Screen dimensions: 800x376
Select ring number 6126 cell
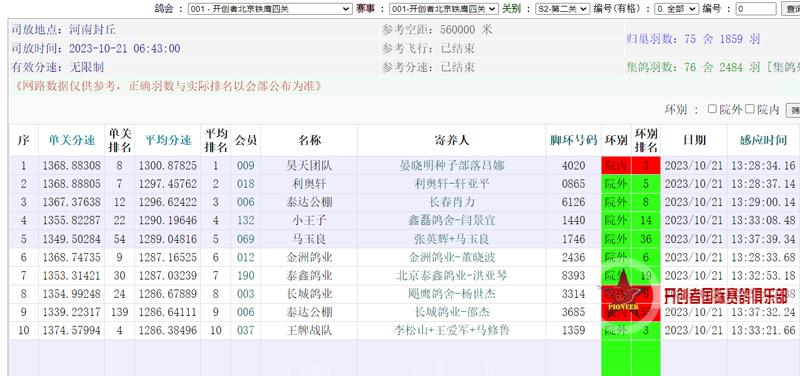coord(573,202)
